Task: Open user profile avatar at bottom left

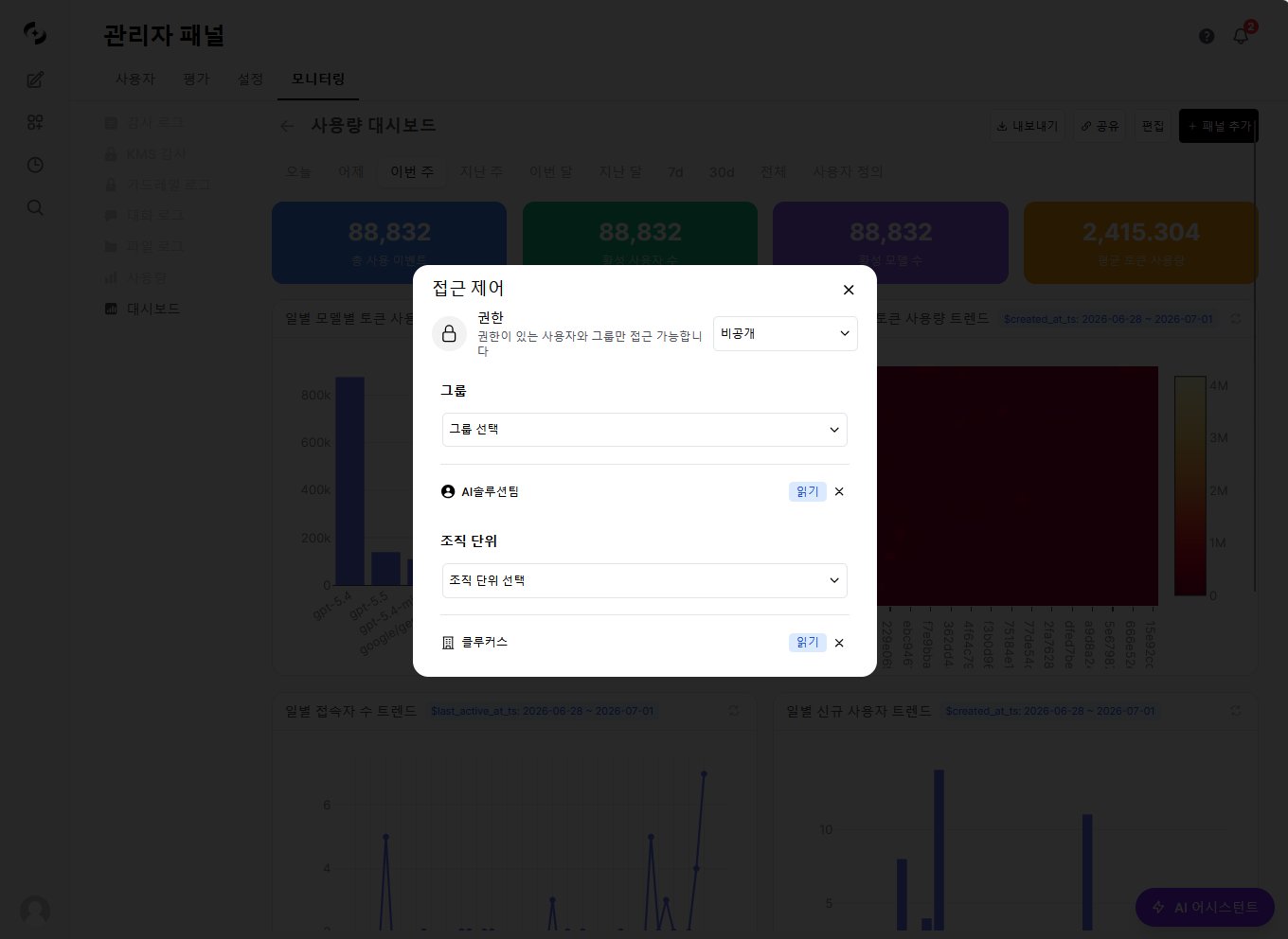Action: coord(35,911)
